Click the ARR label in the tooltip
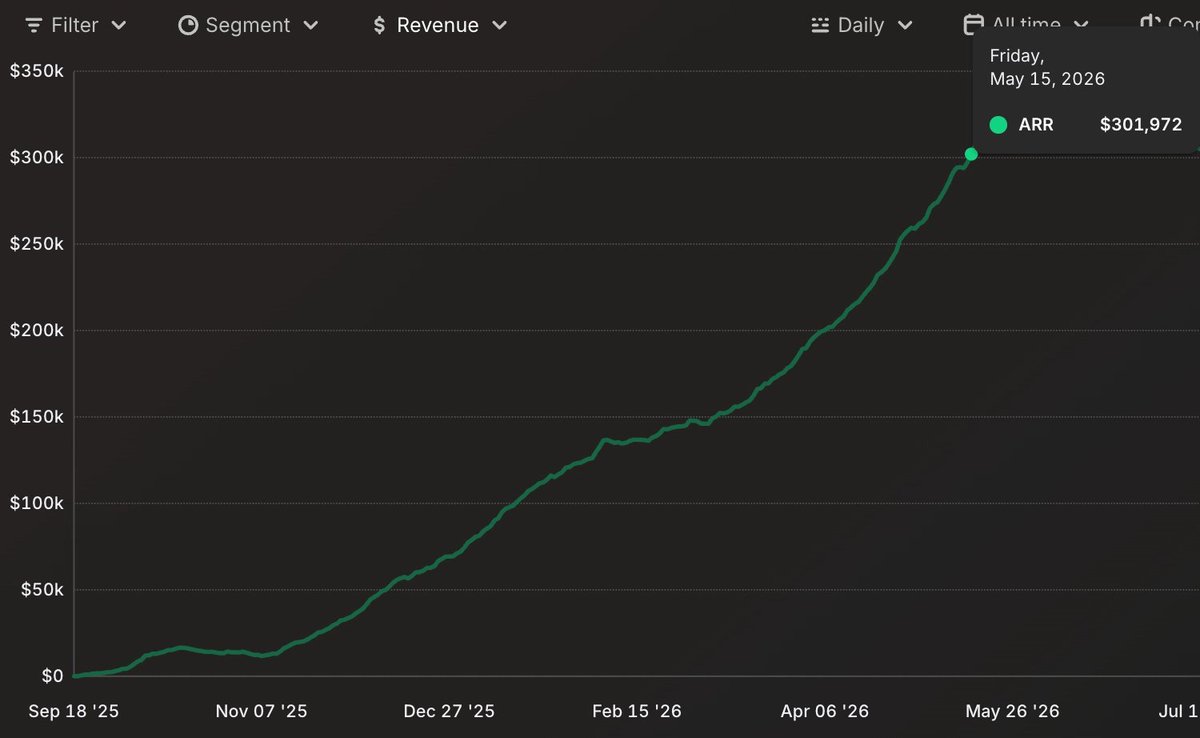This screenshot has height=738, width=1200. point(1036,125)
